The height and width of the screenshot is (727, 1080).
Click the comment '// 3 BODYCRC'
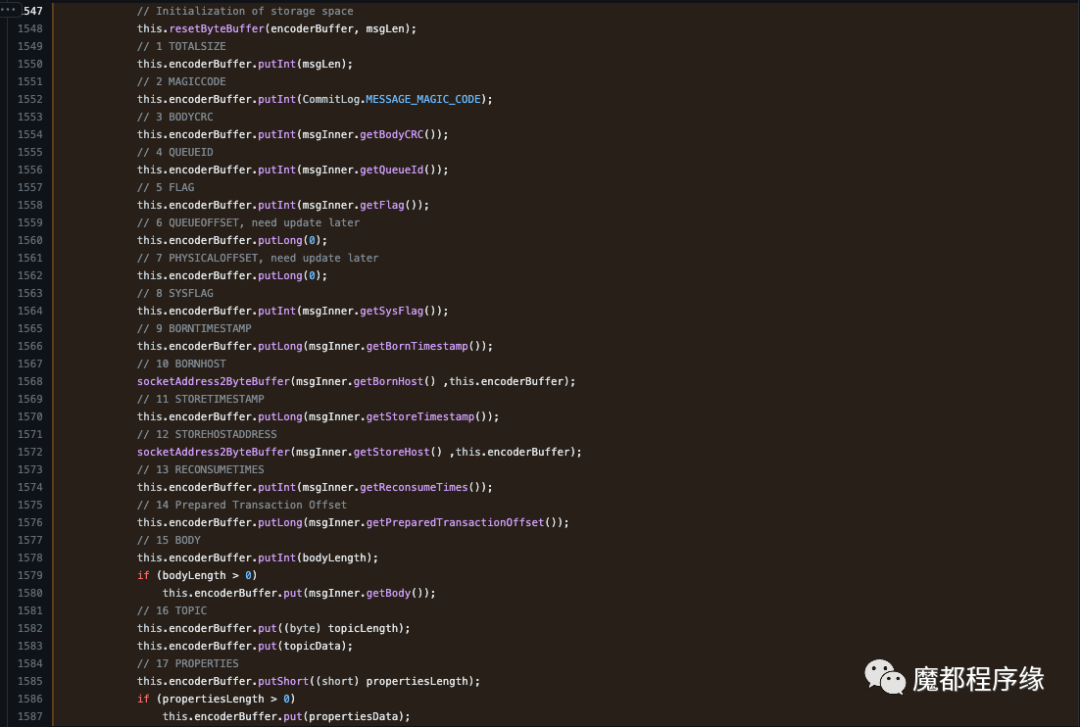[175, 117]
